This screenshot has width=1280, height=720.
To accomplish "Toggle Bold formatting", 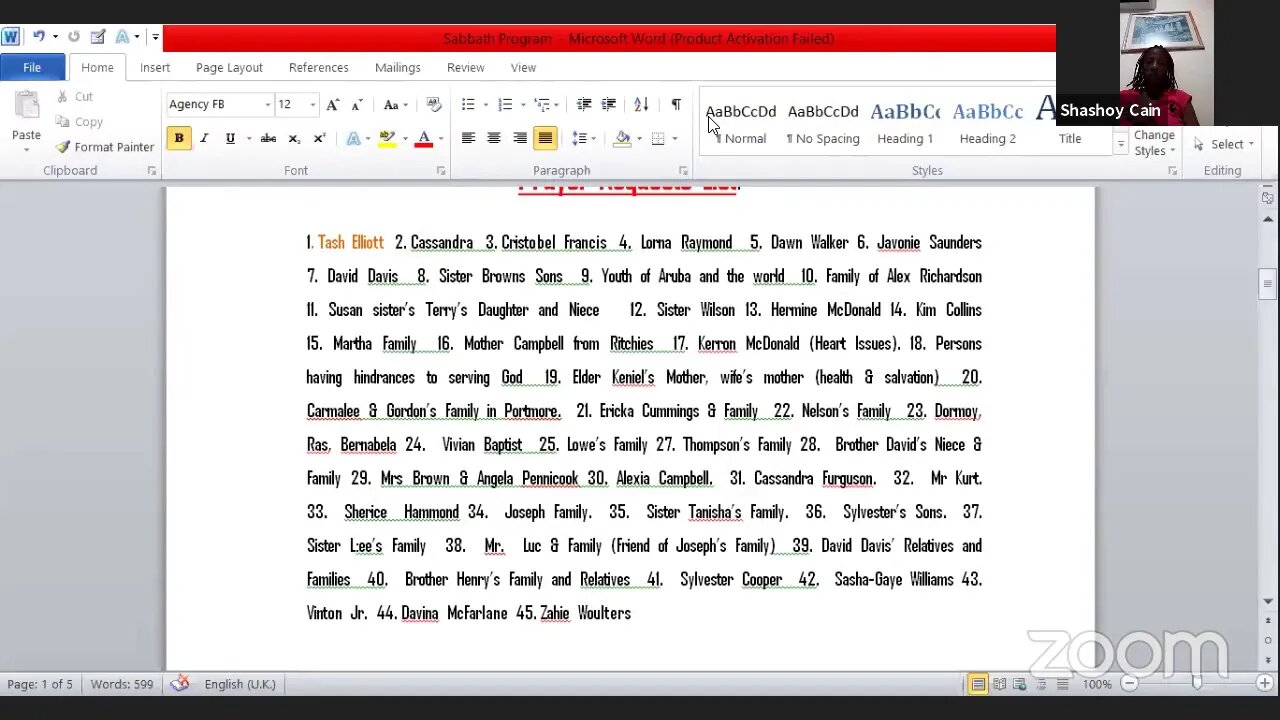I will (x=179, y=138).
